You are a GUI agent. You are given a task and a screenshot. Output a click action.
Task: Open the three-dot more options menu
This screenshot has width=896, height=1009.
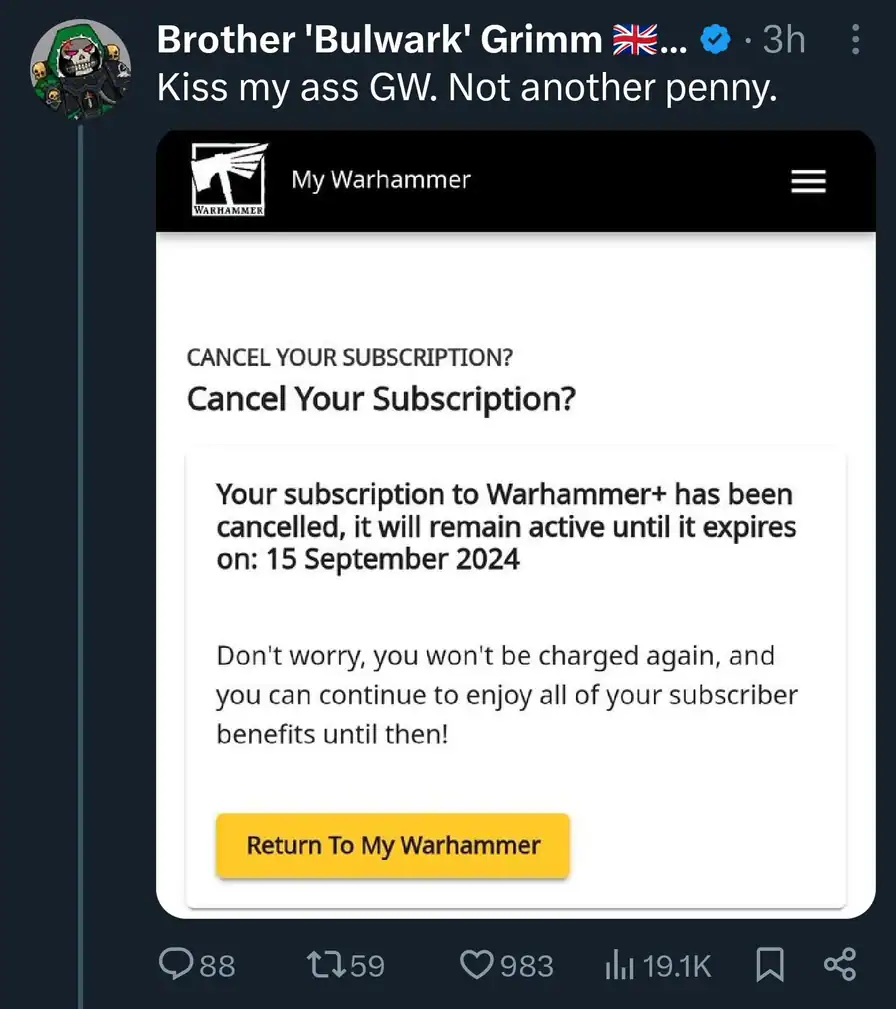(855, 41)
